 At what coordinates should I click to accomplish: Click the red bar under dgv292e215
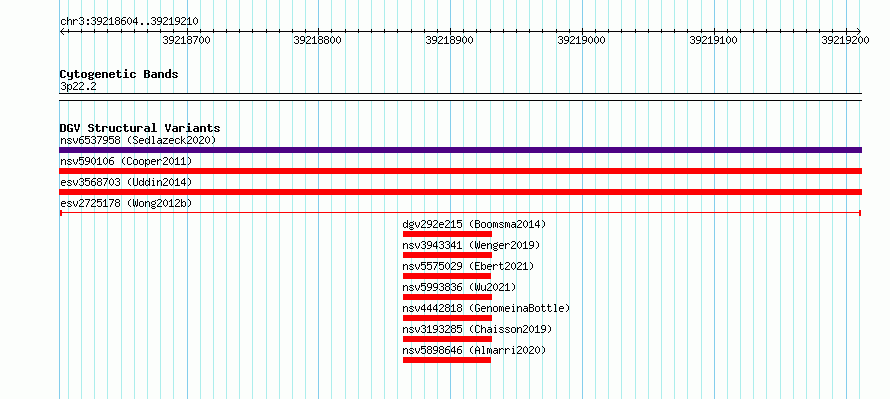pos(447,234)
